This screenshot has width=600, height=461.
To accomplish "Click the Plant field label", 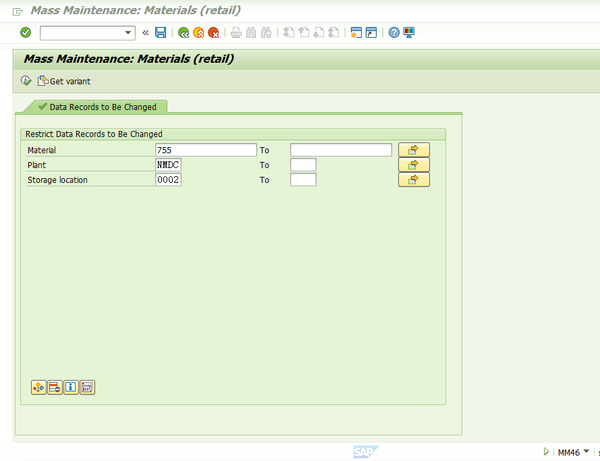I will click(37, 165).
